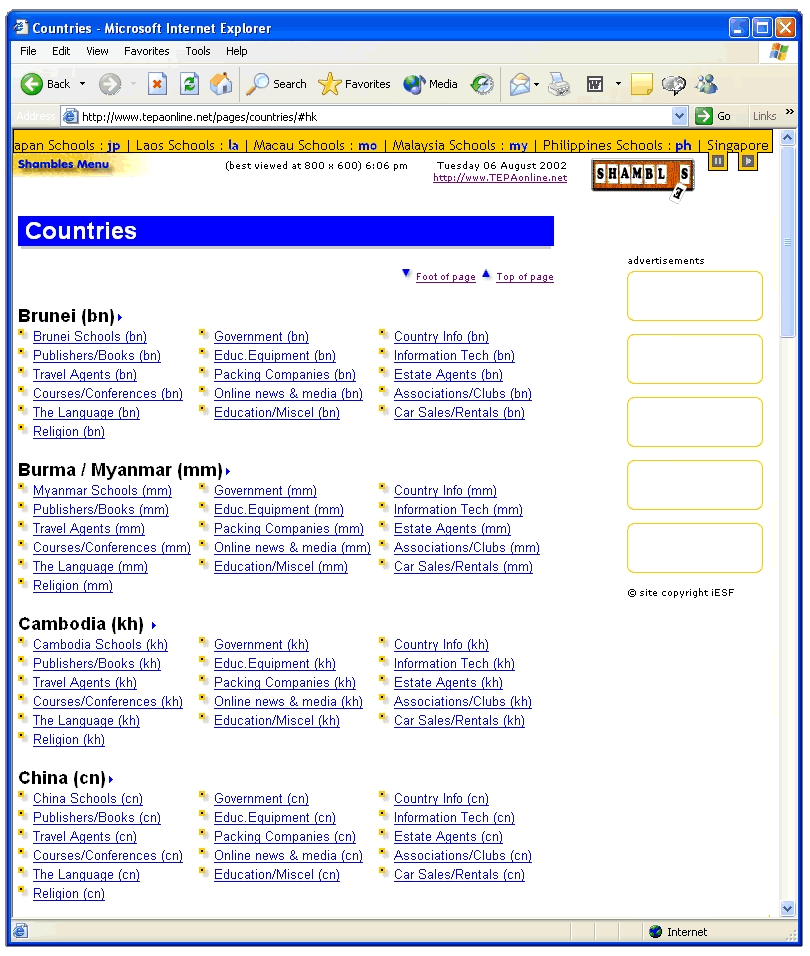Click the Stop loading toolbar icon
Viewport: 810px width, 956px height.
tap(158, 85)
